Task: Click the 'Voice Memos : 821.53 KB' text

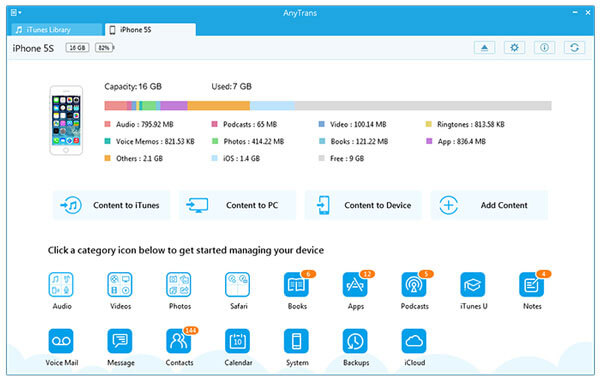Action: pos(155,142)
